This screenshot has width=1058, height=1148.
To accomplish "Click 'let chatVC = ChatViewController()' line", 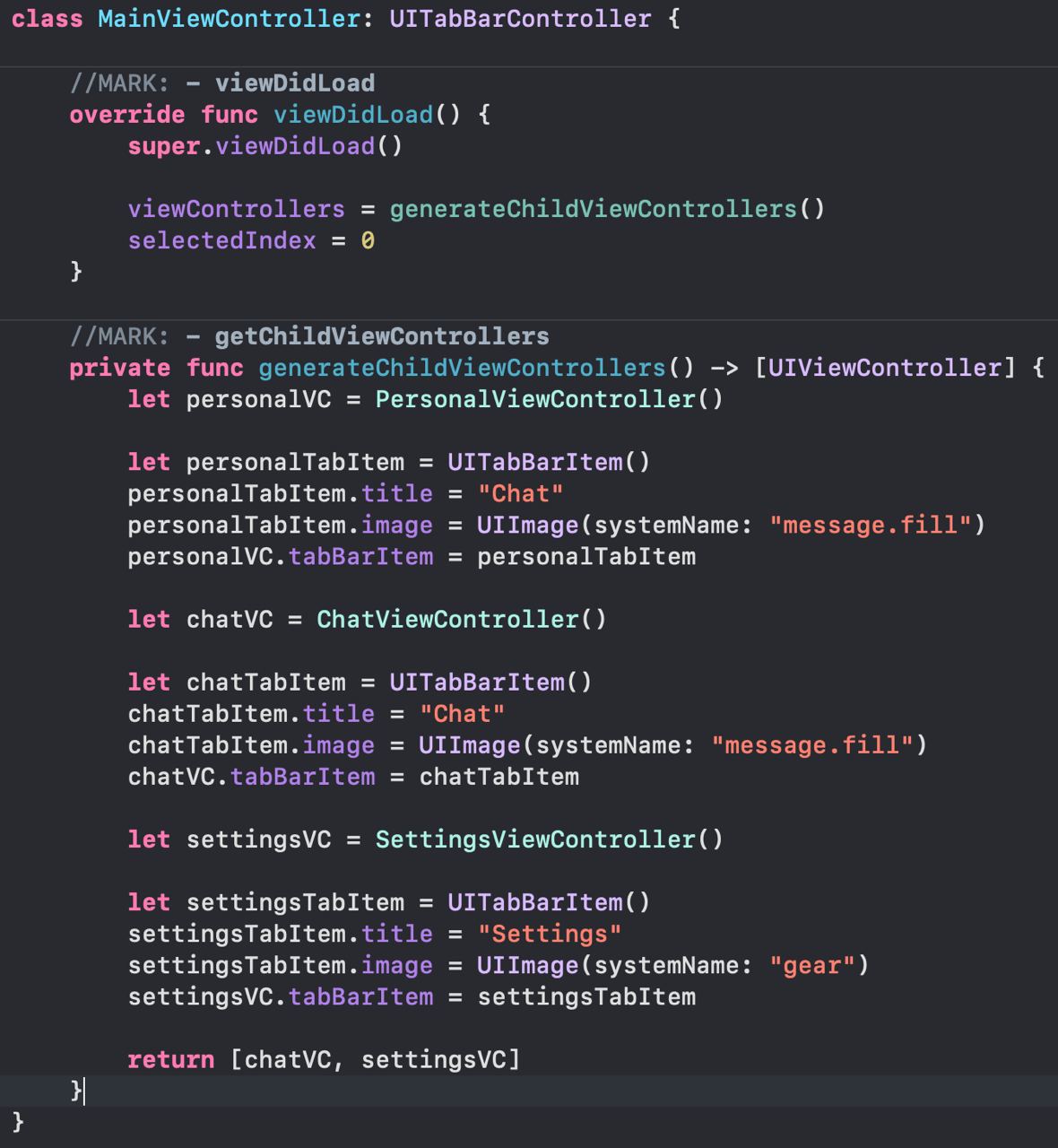I will pyautogui.click(x=367, y=620).
